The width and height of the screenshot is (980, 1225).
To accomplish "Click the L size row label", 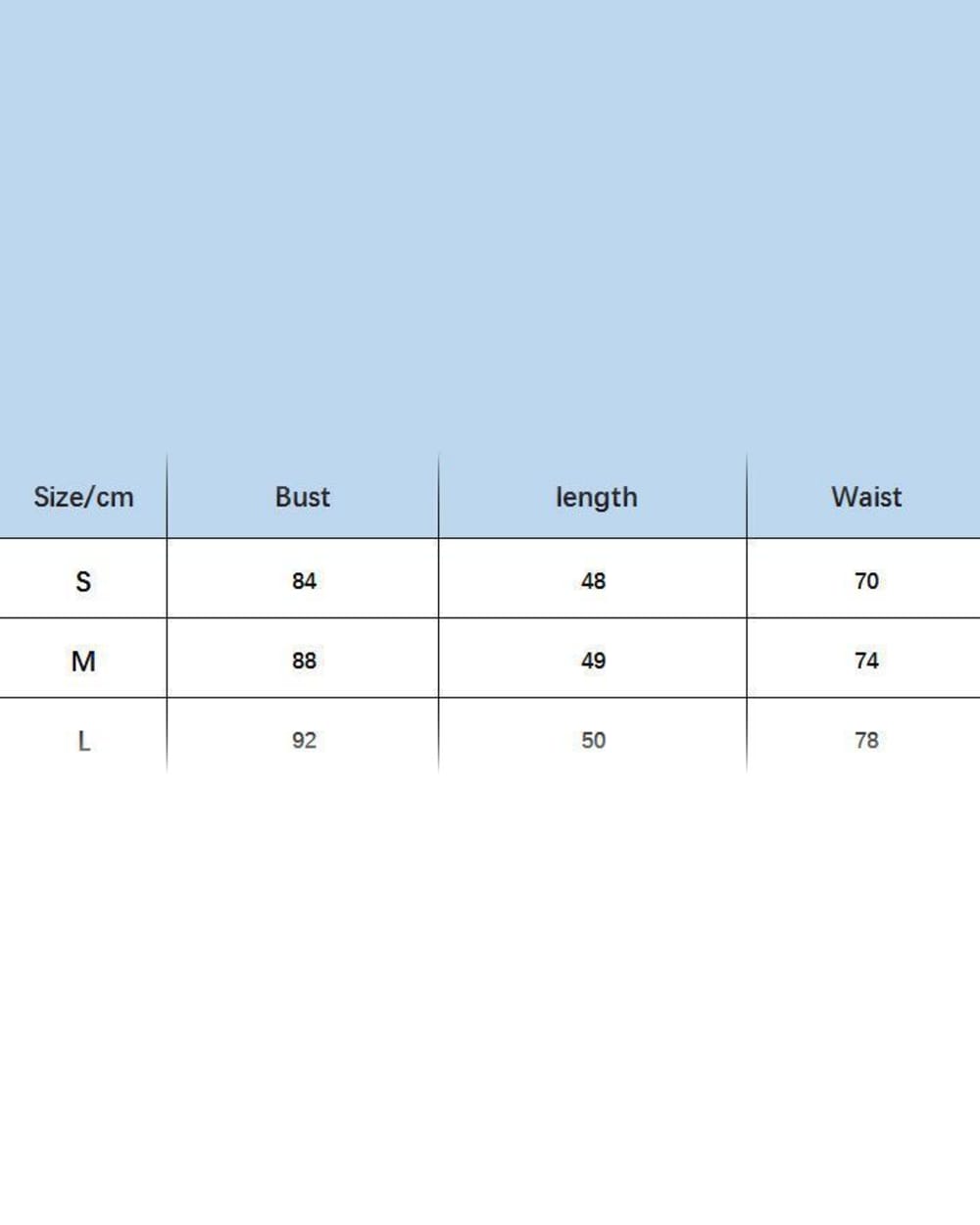I will [x=83, y=741].
